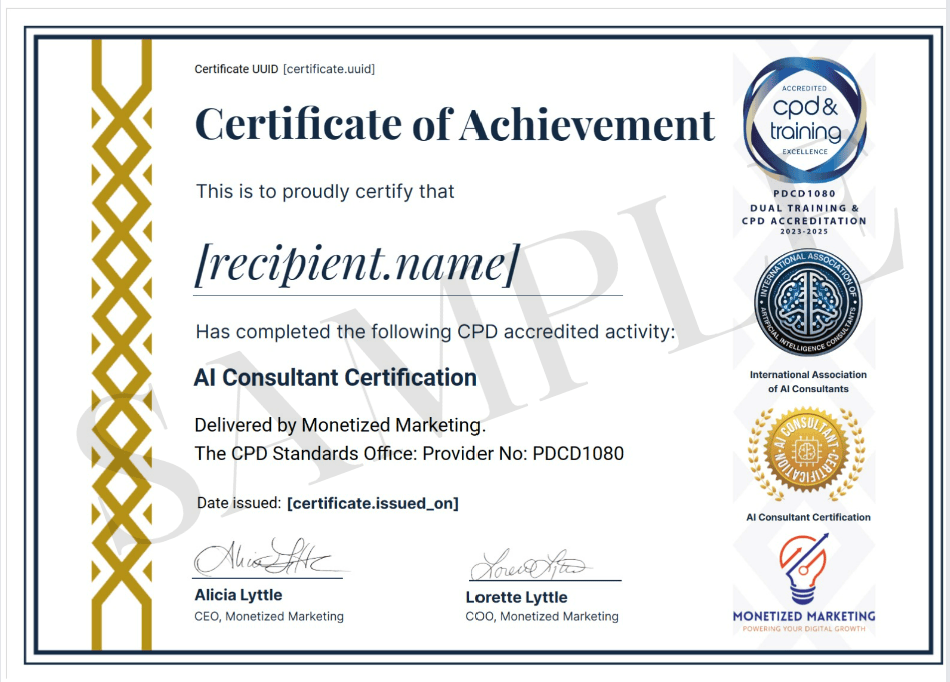
Task: Click 'CEO, Monetized Marketing' title
Action: 269,617
